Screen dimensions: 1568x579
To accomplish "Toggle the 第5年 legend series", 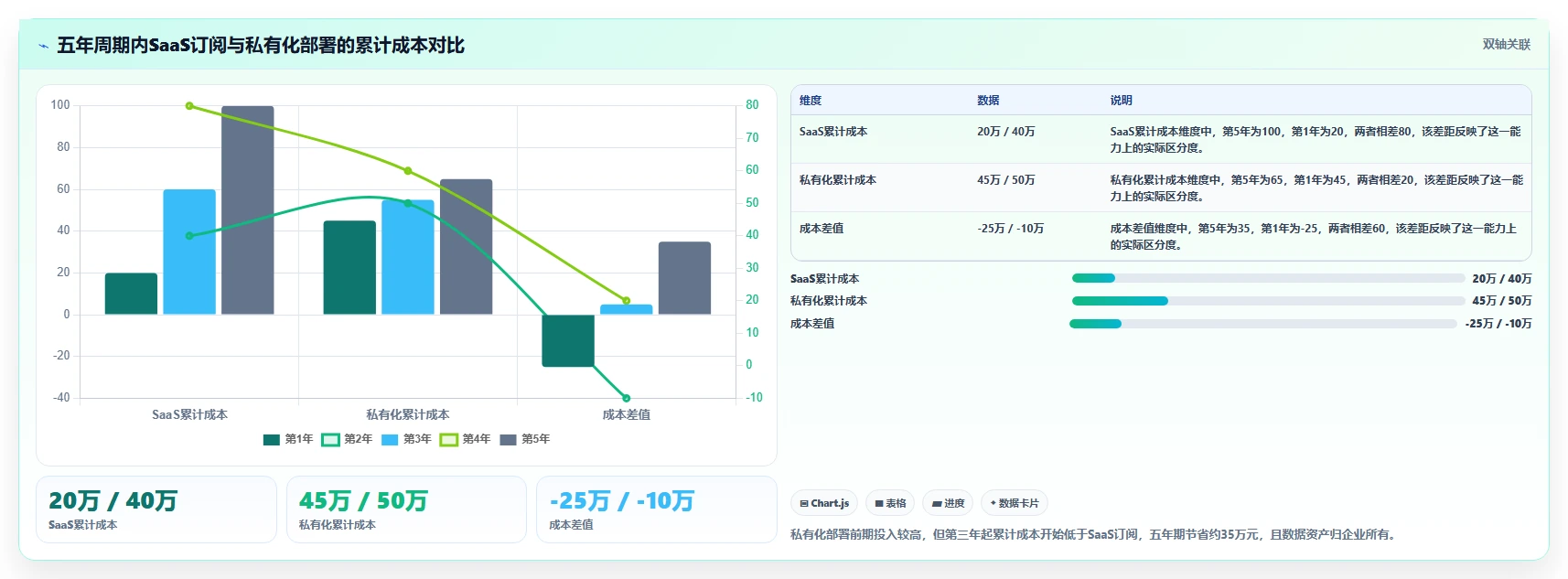I will (525, 439).
